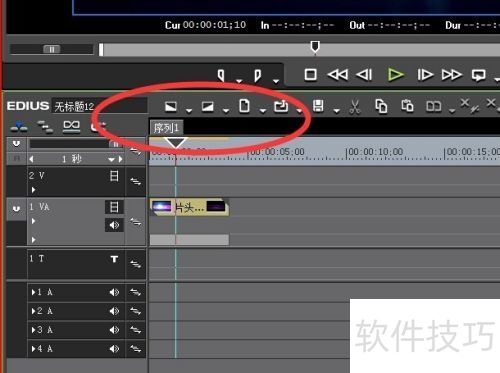The width and height of the screenshot is (500, 373).
Task: Start playback with the green Play button
Action: [x=396, y=75]
